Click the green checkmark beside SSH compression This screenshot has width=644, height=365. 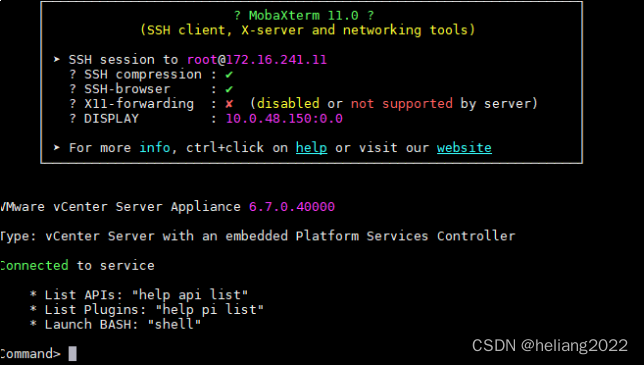click(229, 75)
